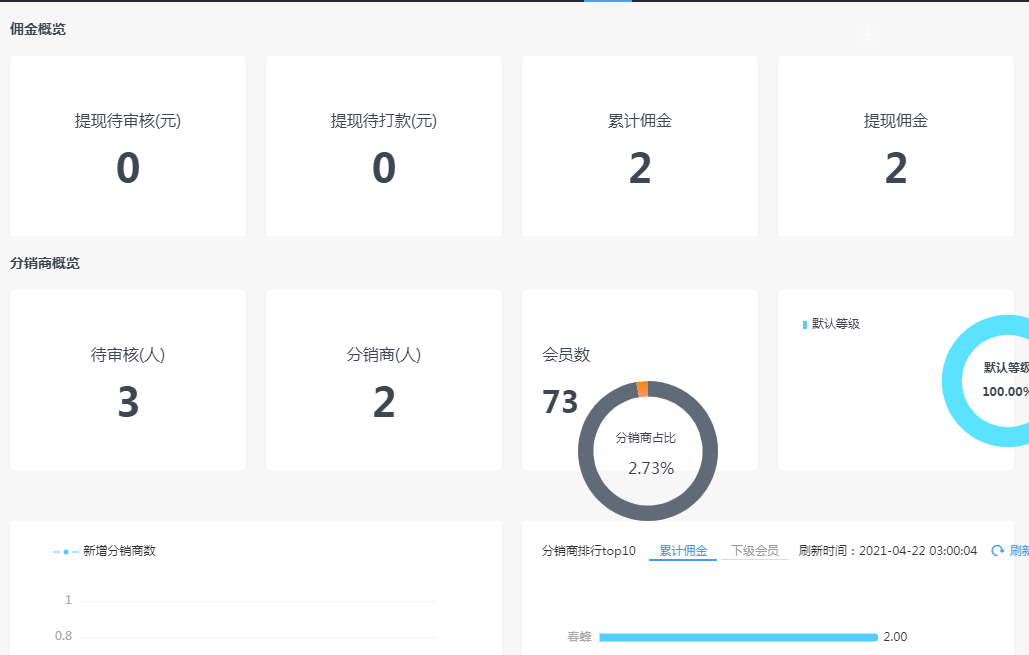
Task: Open the 提现待审核(元) card
Action: click(128, 146)
